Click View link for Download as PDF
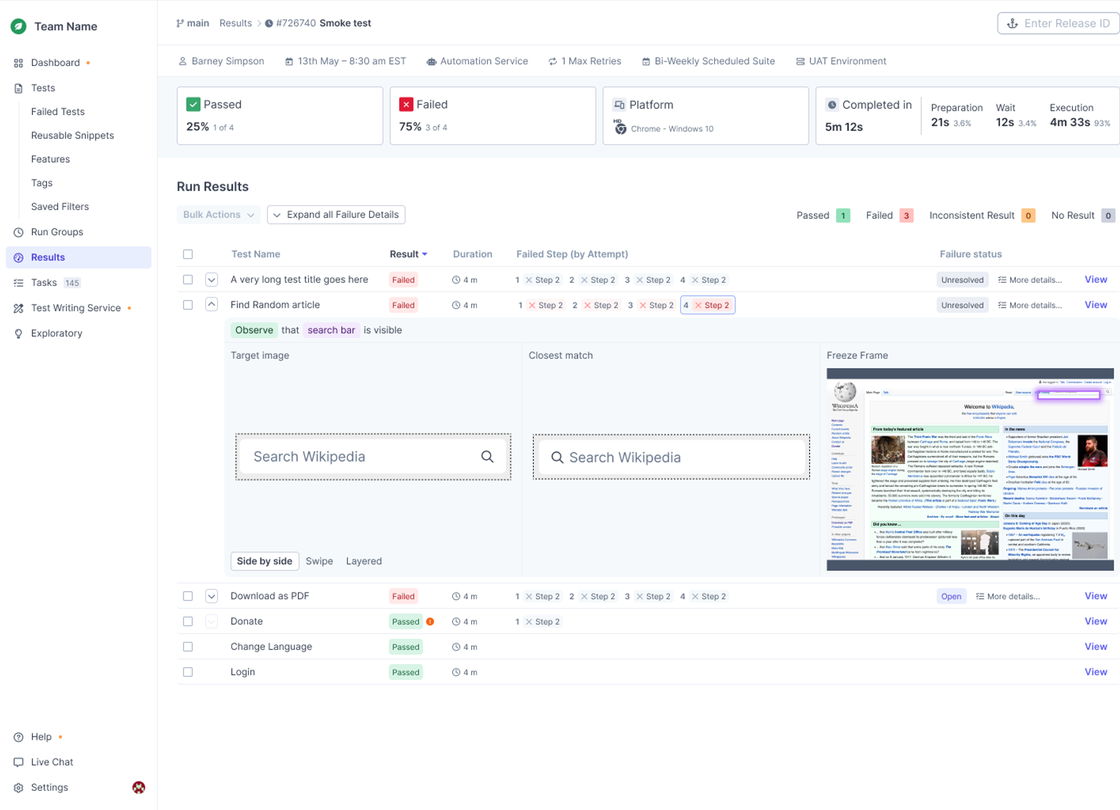The width and height of the screenshot is (1120, 810). [x=1095, y=596]
